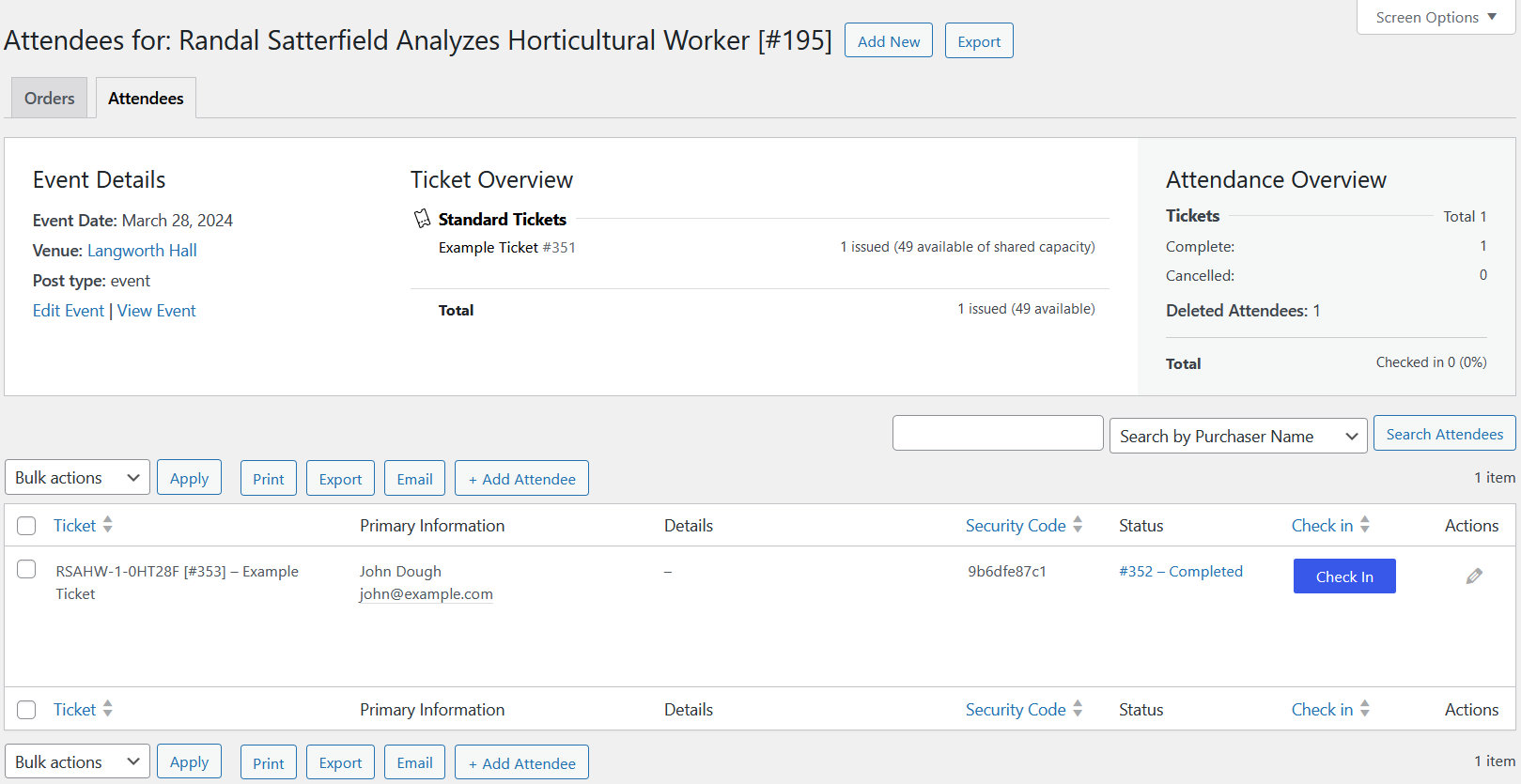Click the bottom + Add Attendee button
1521x784 pixels.
tap(521, 762)
